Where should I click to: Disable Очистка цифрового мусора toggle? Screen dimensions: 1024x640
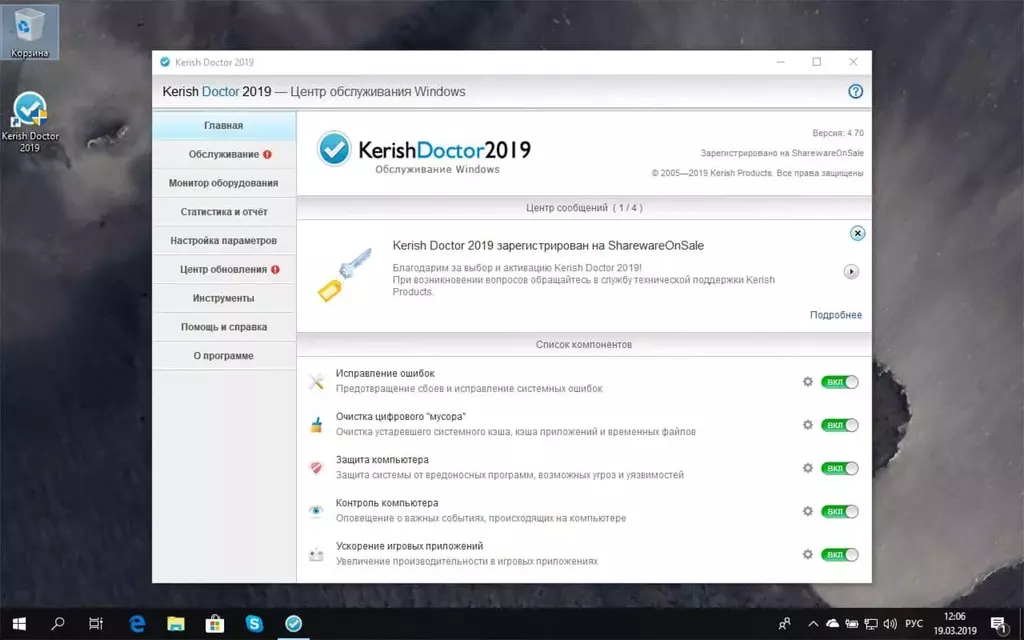839,425
